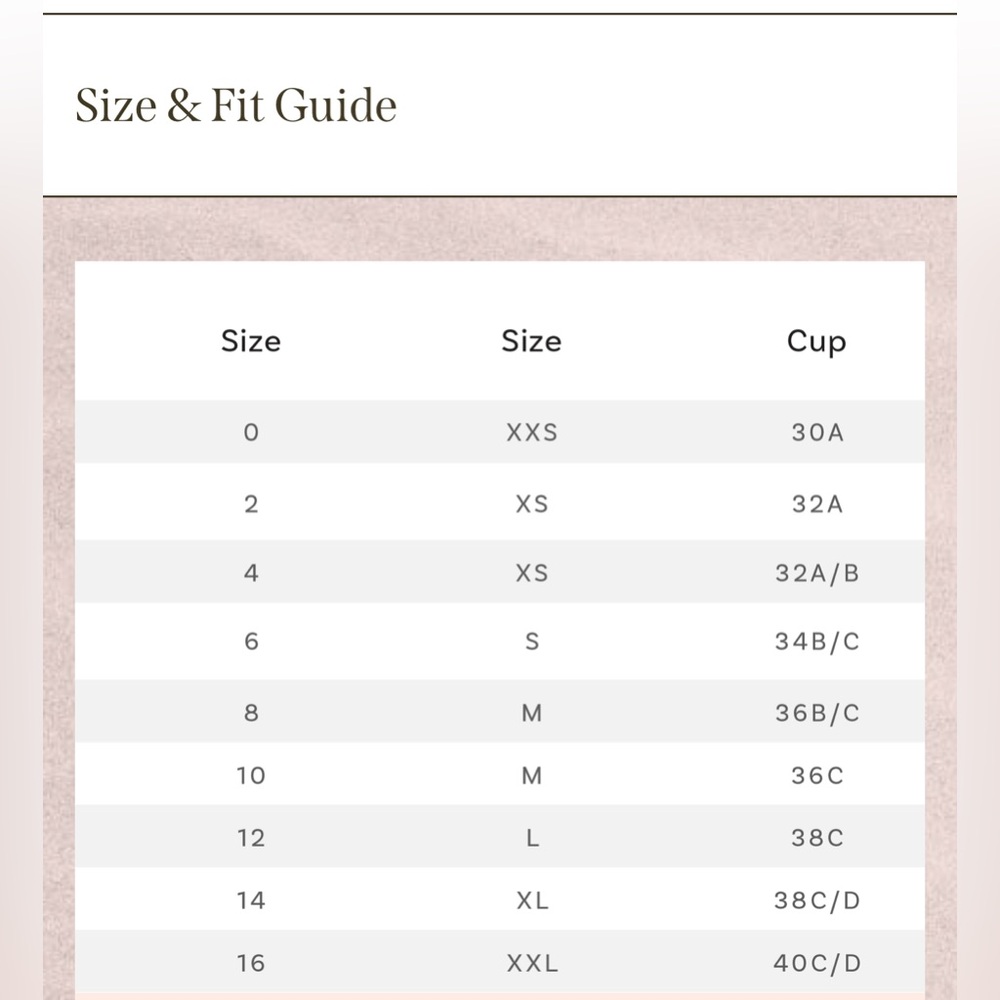Select the numeric size 0 cell
The width and height of the screenshot is (1000, 1000).
point(251,432)
